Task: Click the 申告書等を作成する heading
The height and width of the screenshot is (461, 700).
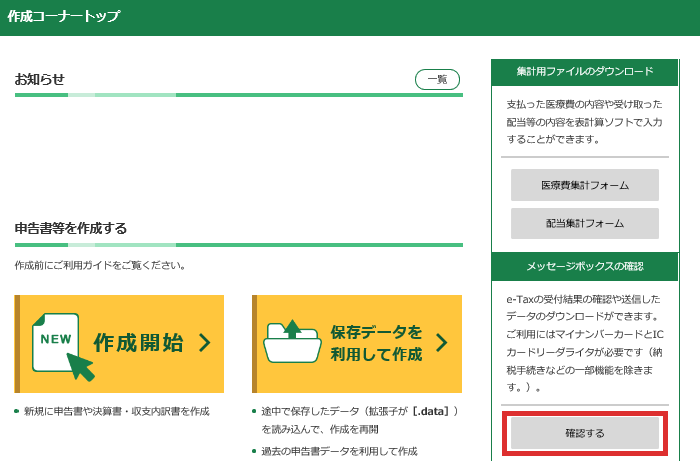Action: (x=71, y=228)
